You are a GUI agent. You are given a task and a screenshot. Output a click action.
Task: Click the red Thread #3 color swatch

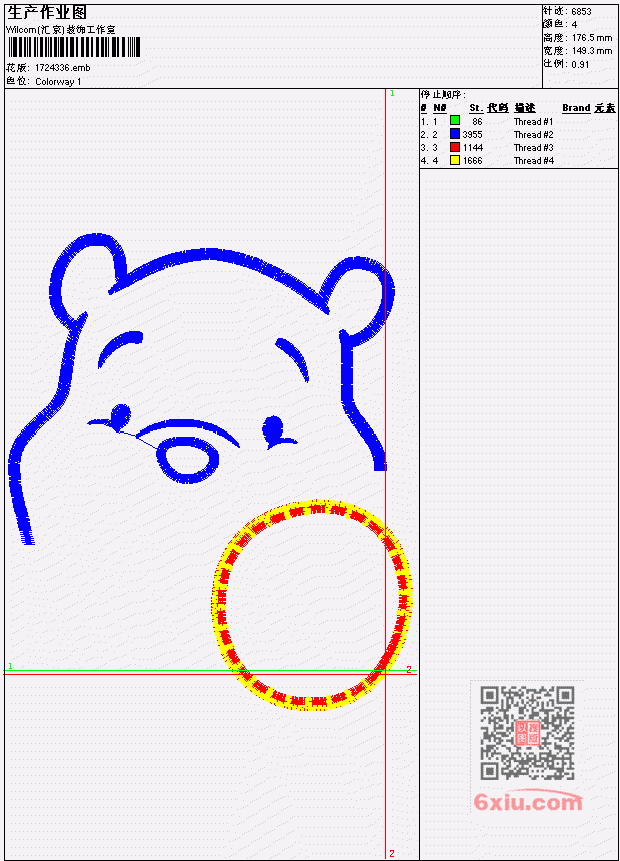point(455,147)
